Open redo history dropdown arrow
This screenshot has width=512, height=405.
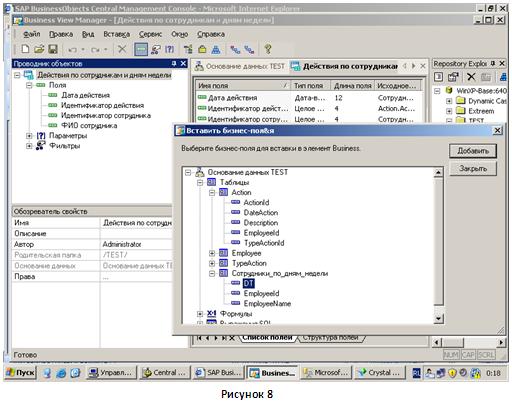106,50
